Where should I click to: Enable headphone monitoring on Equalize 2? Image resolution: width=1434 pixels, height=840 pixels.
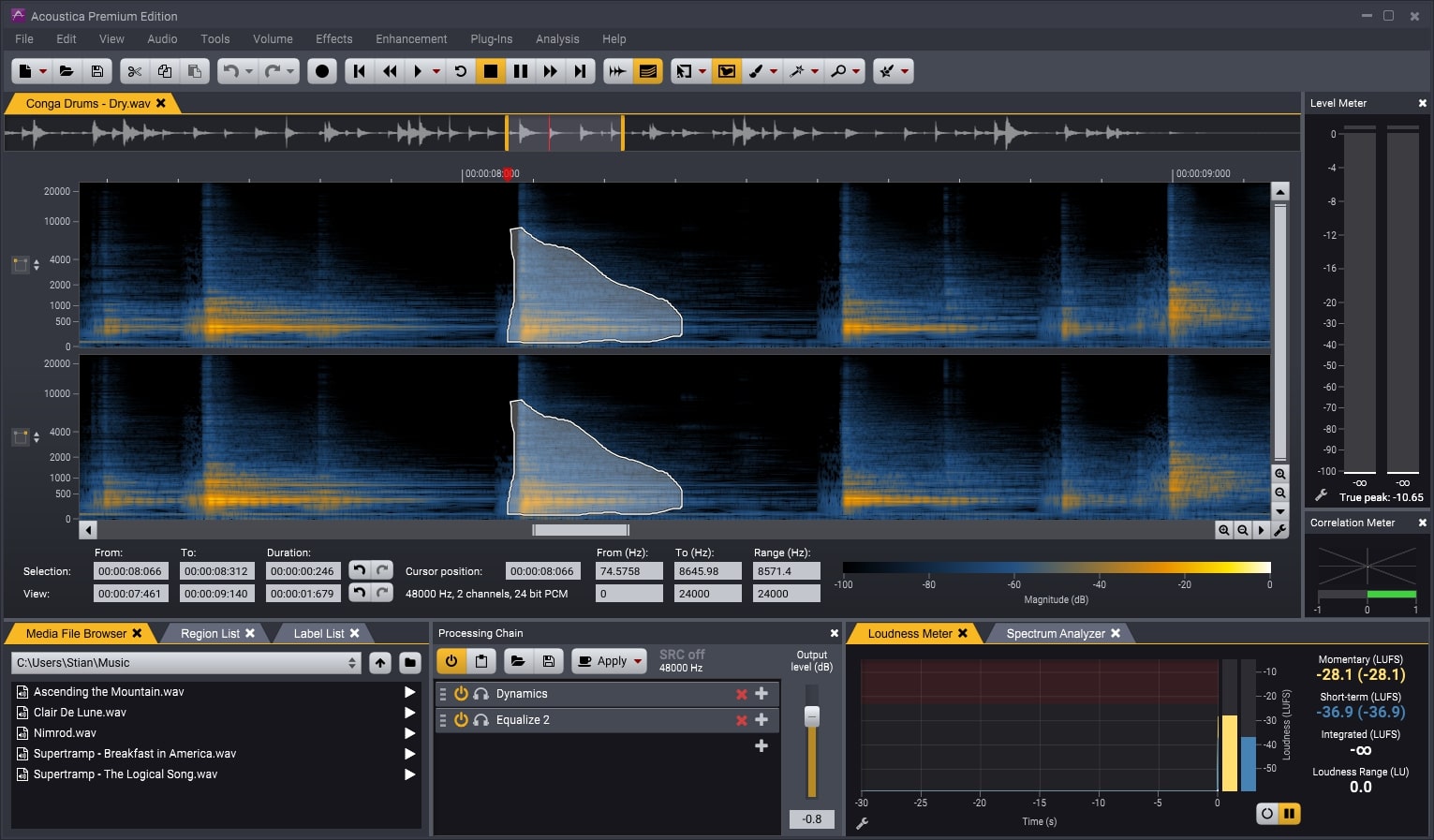[x=481, y=719]
